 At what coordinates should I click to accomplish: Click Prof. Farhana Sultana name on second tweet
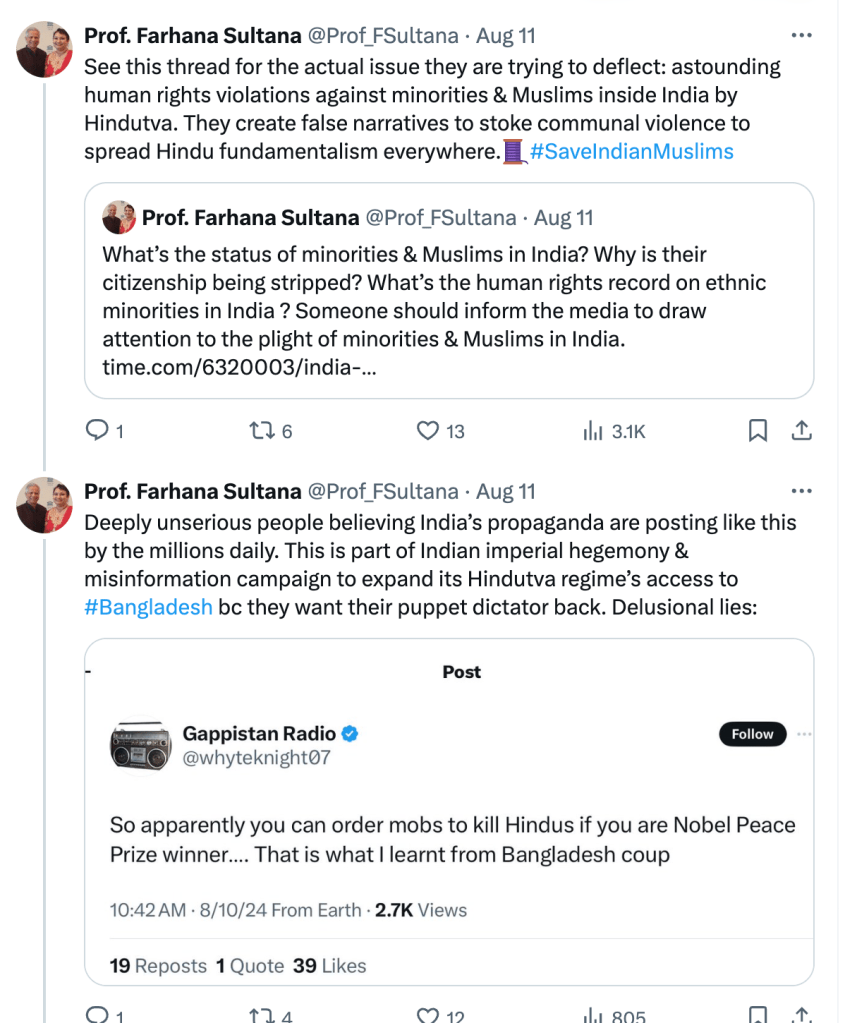tap(192, 491)
